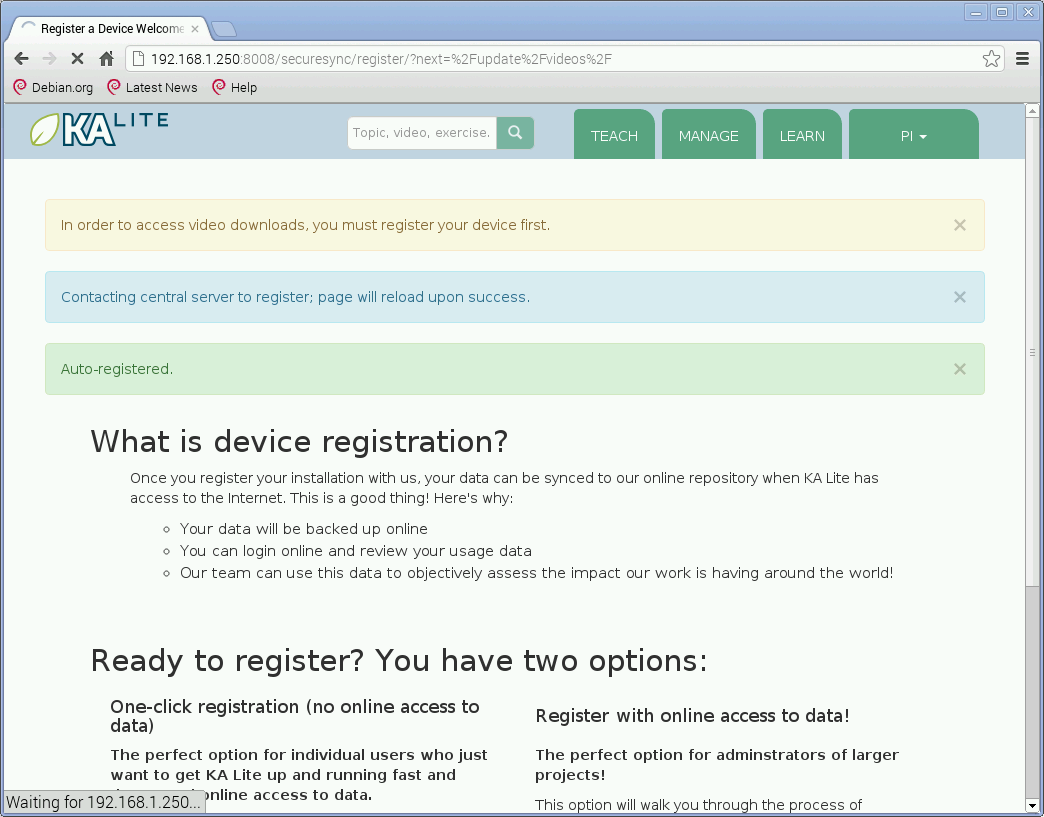The width and height of the screenshot is (1044, 817).
Task: Open the Debian.org bookmark
Action: coord(53,88)
